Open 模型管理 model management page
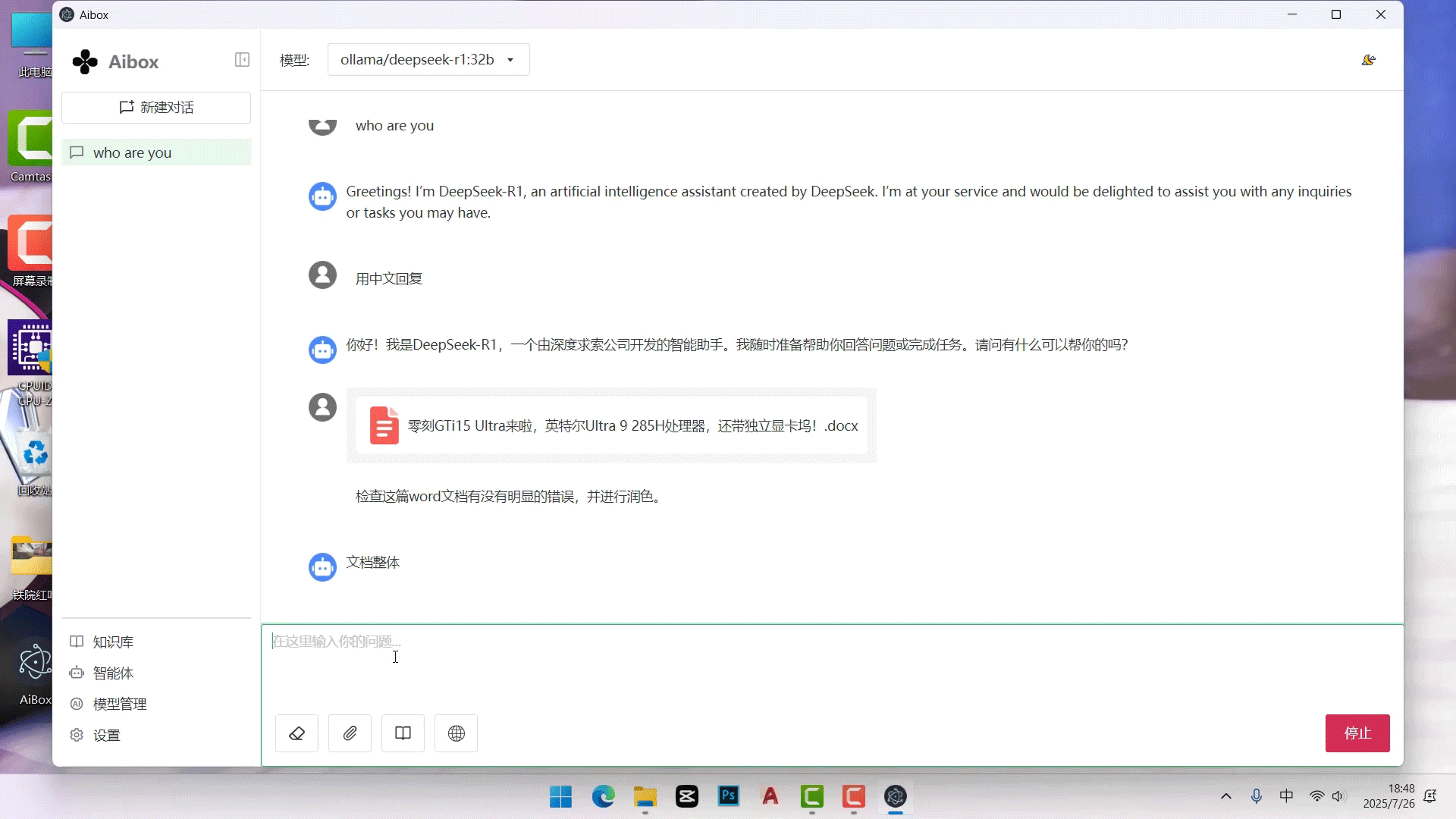The height and width of the screenshot is (819, 1456). click(x=118, y=703)
